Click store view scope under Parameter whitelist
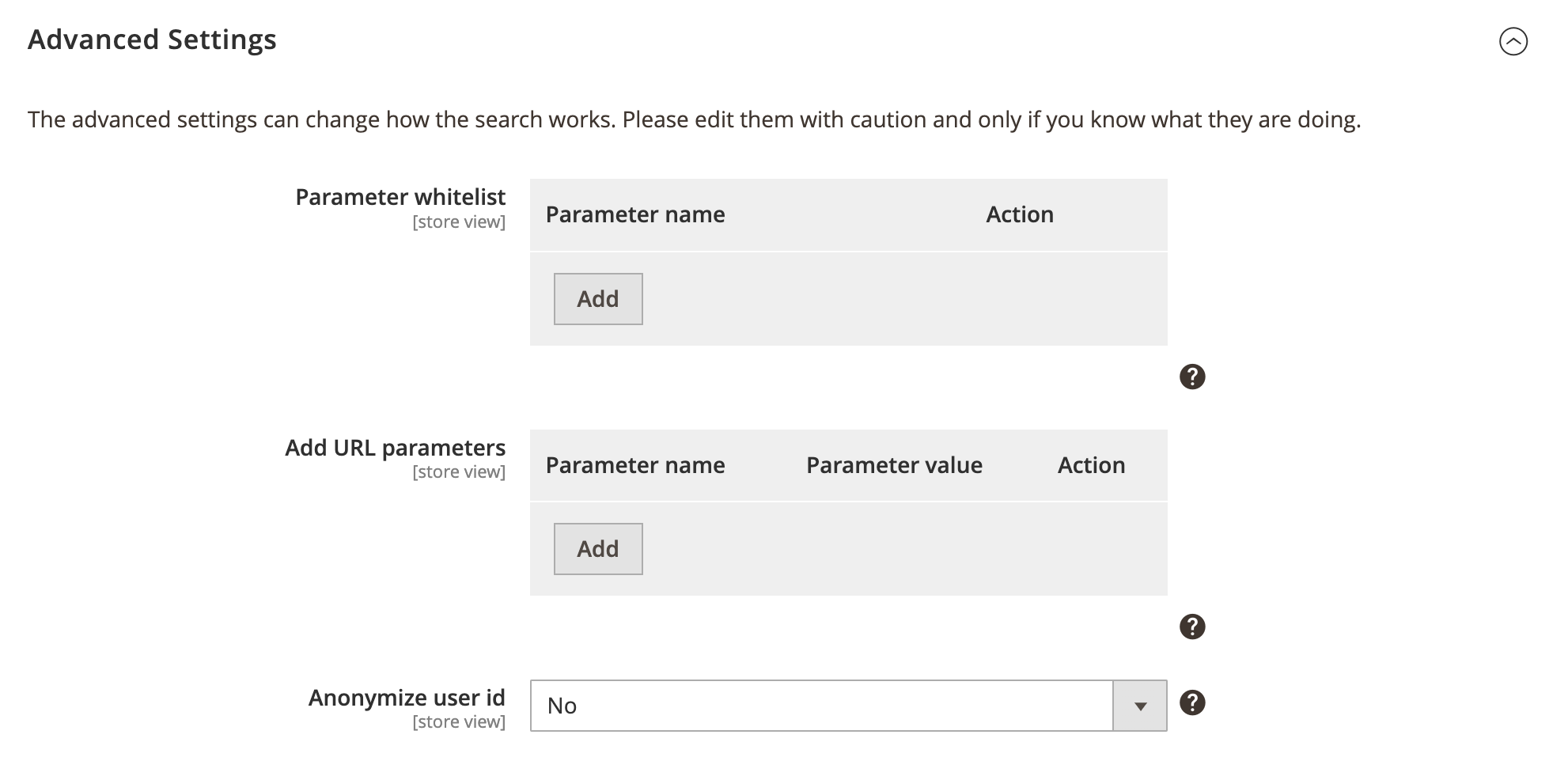 coord(459,221)
